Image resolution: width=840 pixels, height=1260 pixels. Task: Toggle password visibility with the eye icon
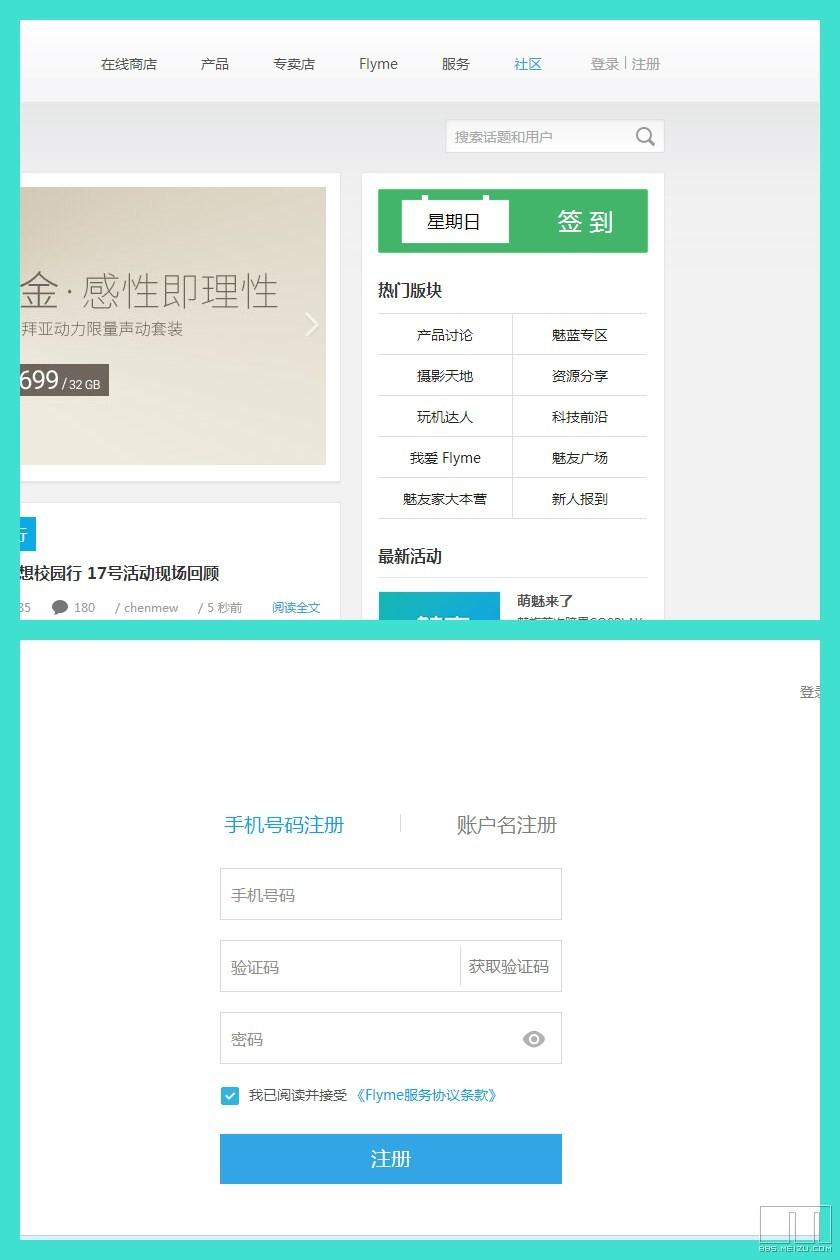pos(534,1040)
